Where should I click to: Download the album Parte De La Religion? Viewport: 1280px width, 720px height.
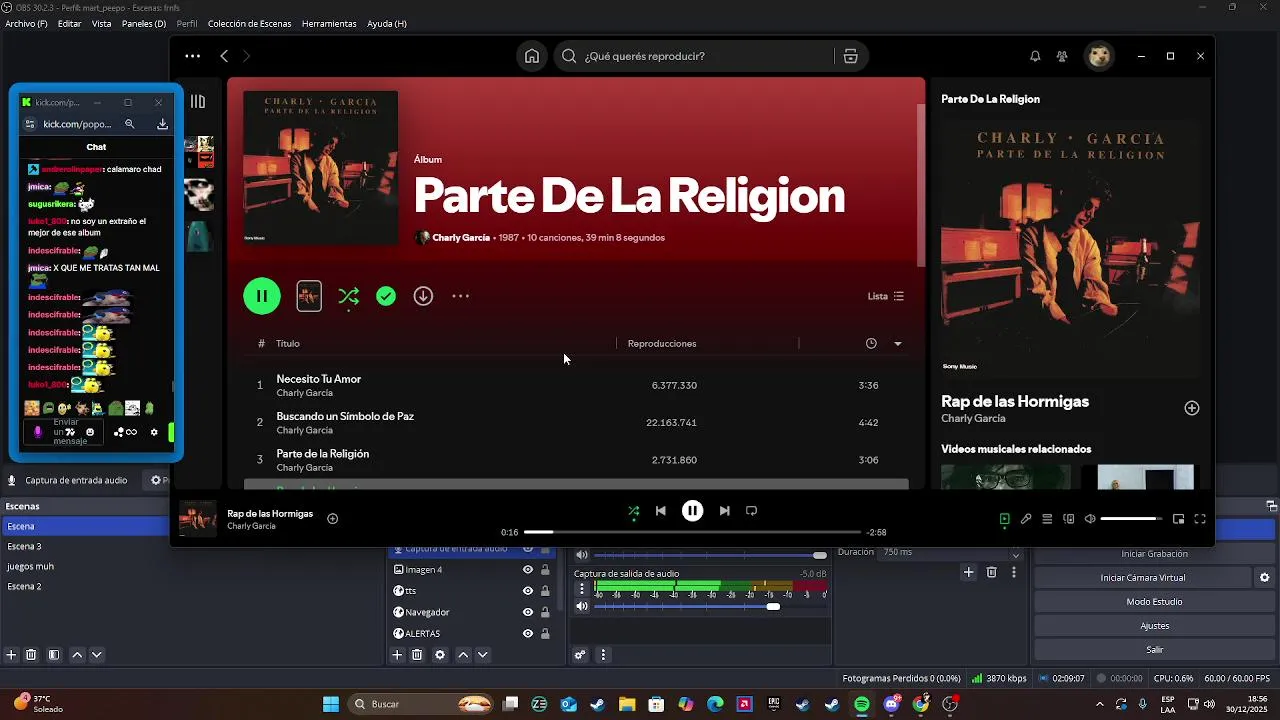pos(423,296)
